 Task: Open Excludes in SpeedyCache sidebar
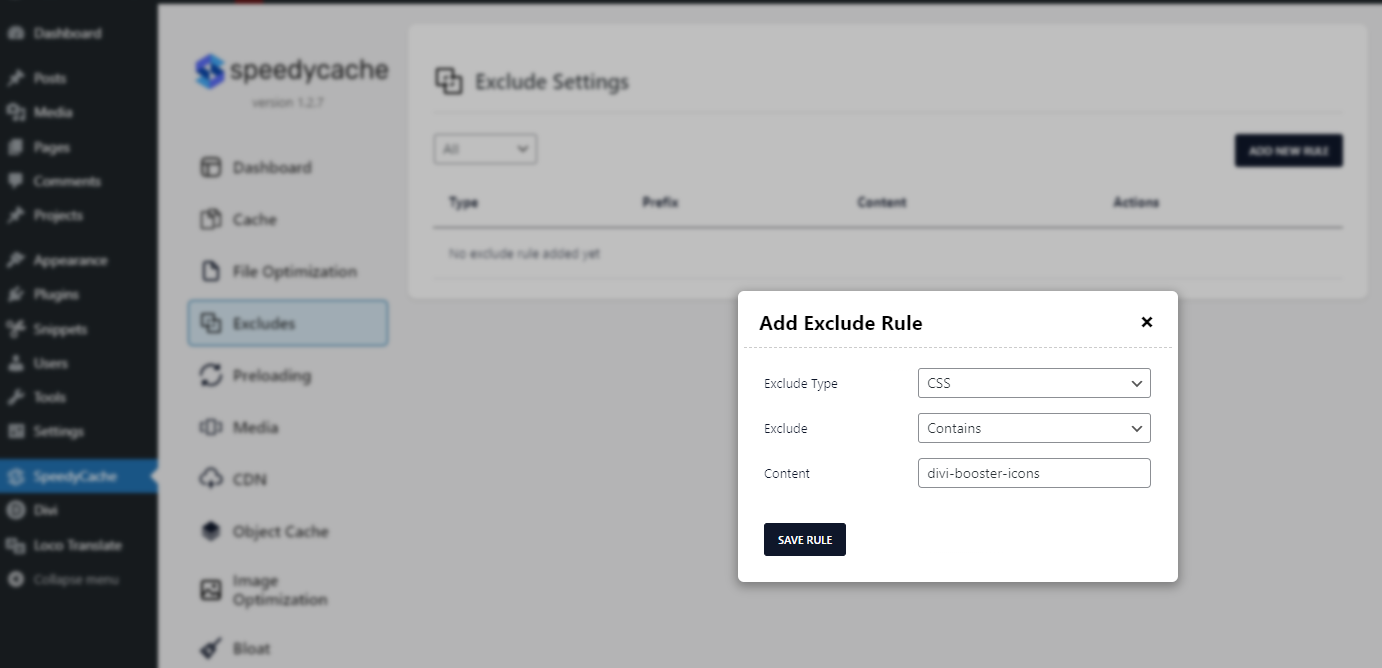click(288, 323)
